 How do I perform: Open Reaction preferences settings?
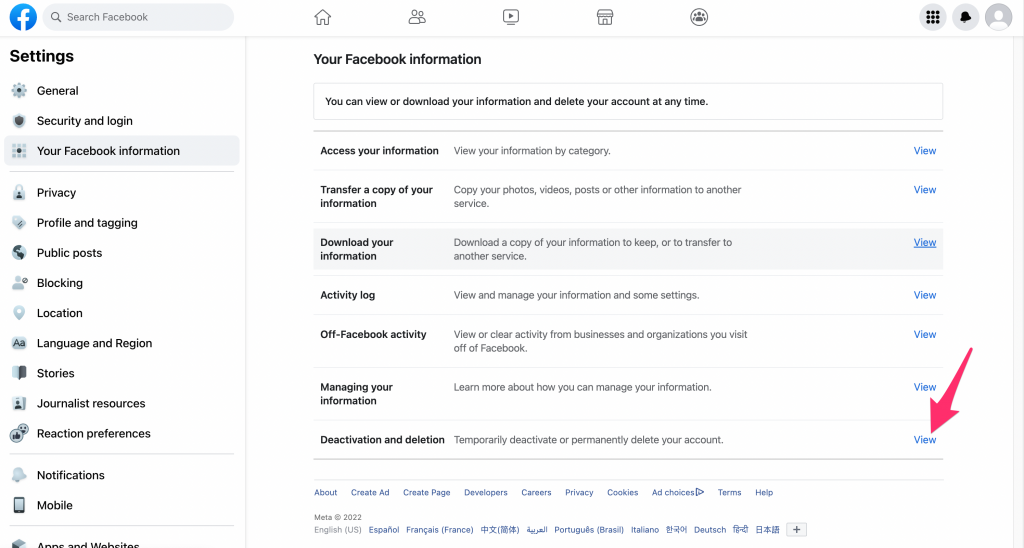[x=93, y=434]
